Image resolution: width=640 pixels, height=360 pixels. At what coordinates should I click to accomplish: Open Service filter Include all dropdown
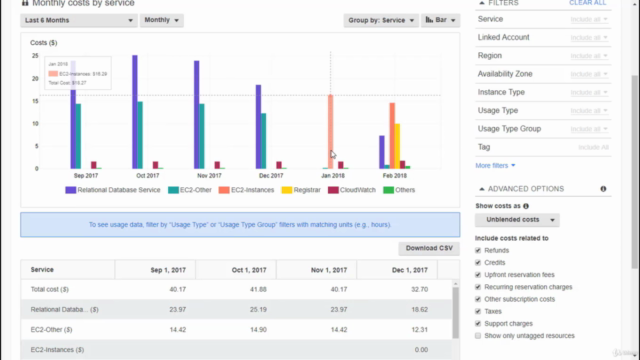(x=589, y=19)
